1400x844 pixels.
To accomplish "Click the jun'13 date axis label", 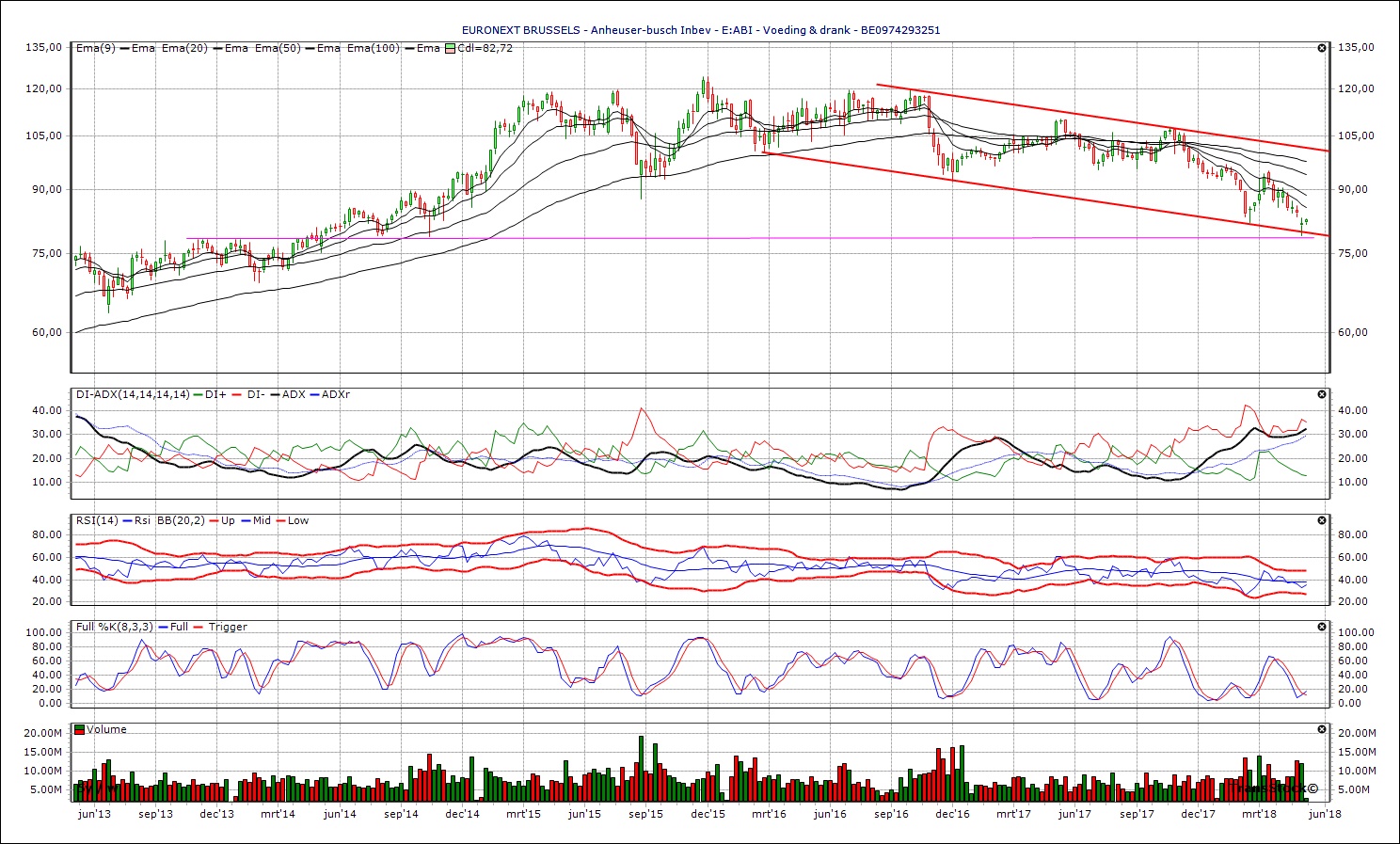I will point(94,814).
